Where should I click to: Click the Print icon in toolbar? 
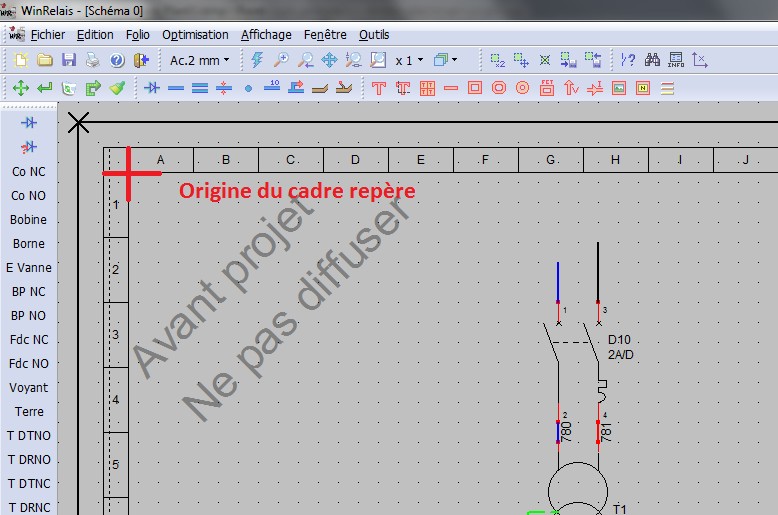point(92,60)
